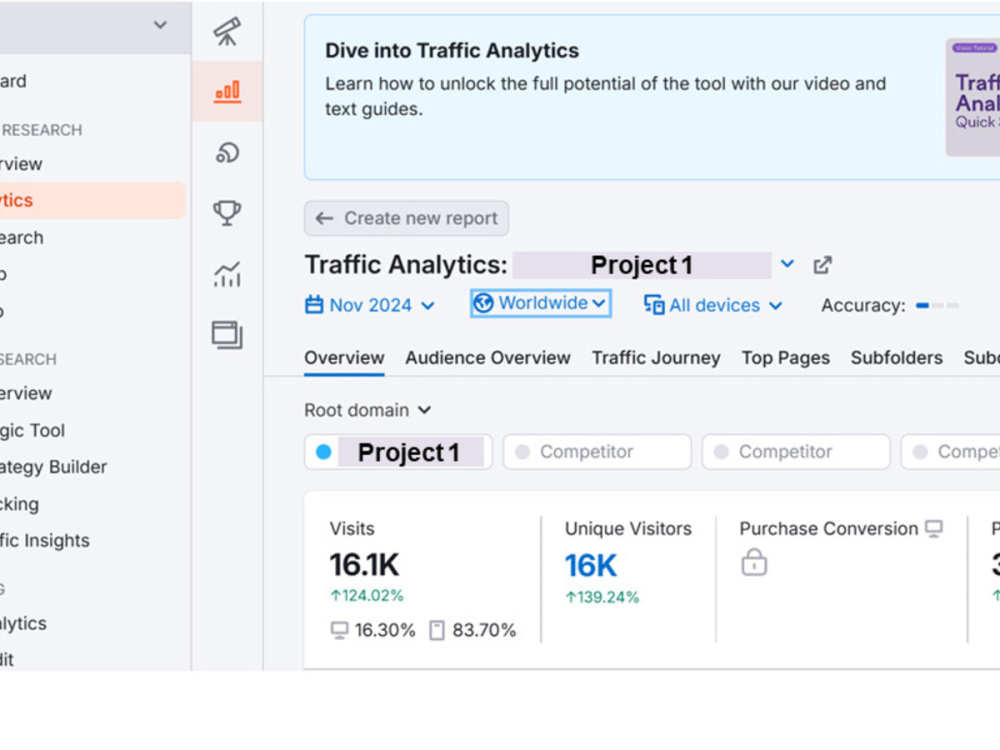
Task: Open the Worldwide location dropdown
Action: (541, 303)
